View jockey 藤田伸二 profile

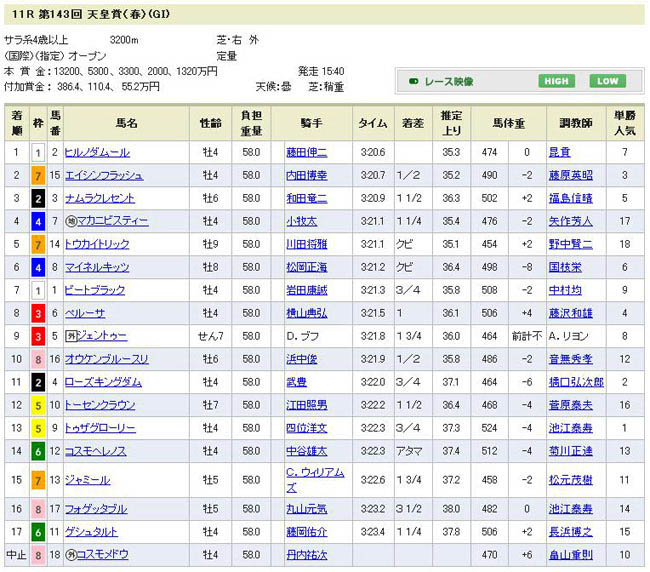306,152
